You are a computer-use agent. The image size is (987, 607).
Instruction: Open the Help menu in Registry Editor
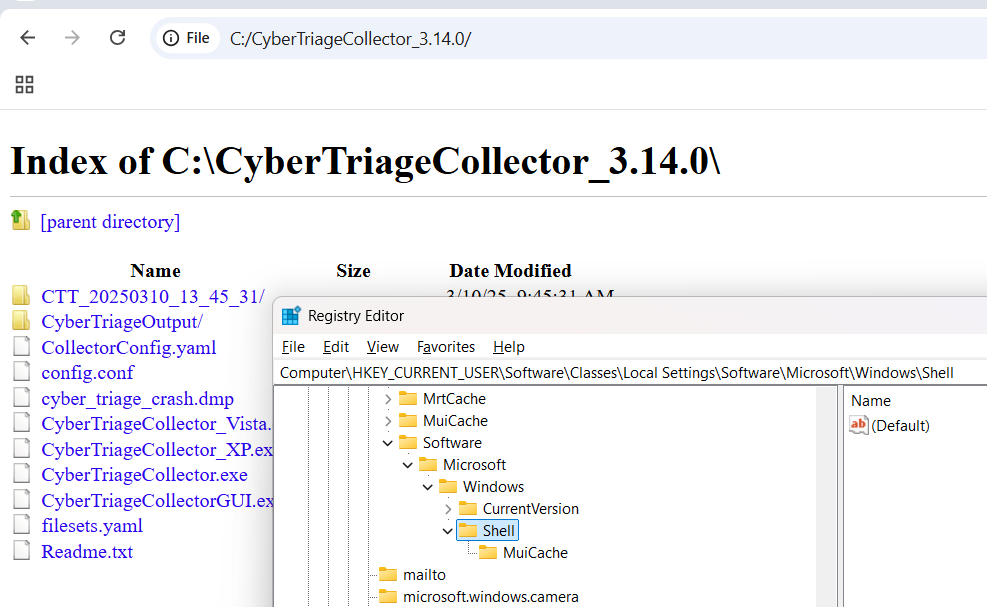[509, 347]
